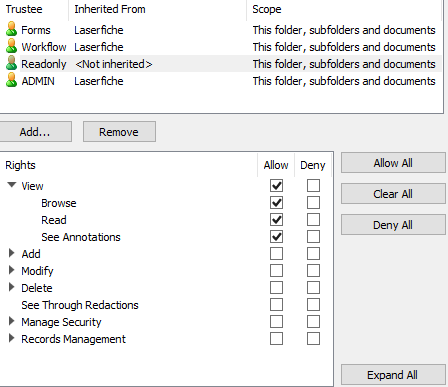The width and height of the screenshot is (448, 387).
Task: Uncheck Allow for the Read right
Action: (276, 220)
